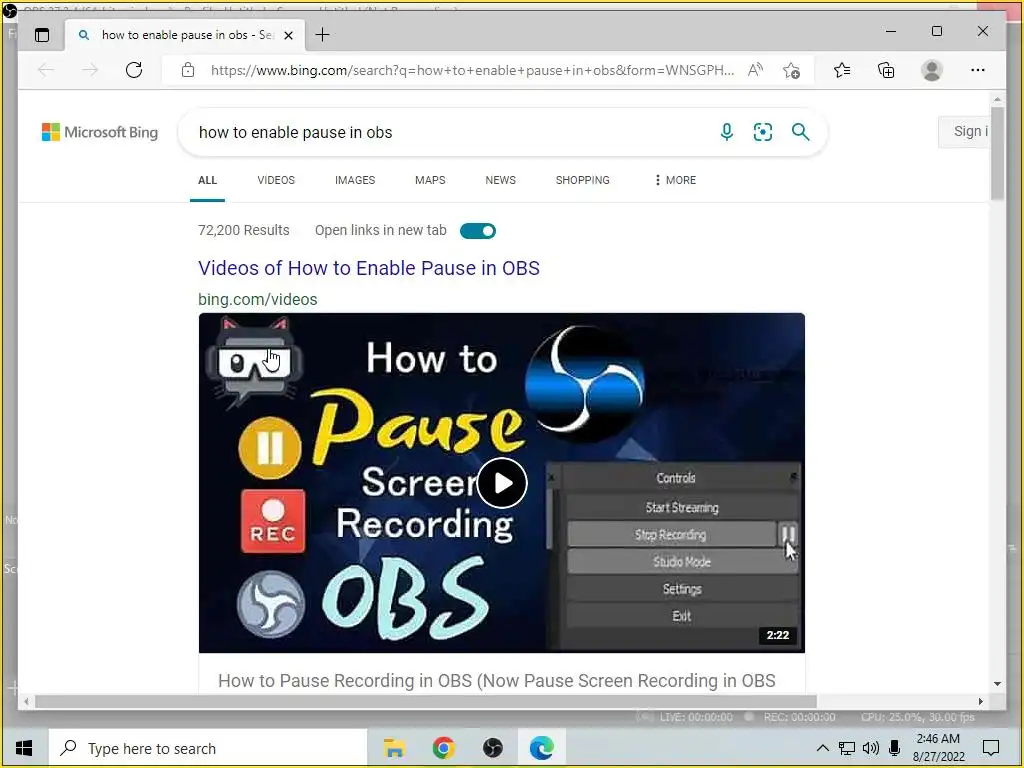
Task: View site information via lock icon
Action: [188, 70]
